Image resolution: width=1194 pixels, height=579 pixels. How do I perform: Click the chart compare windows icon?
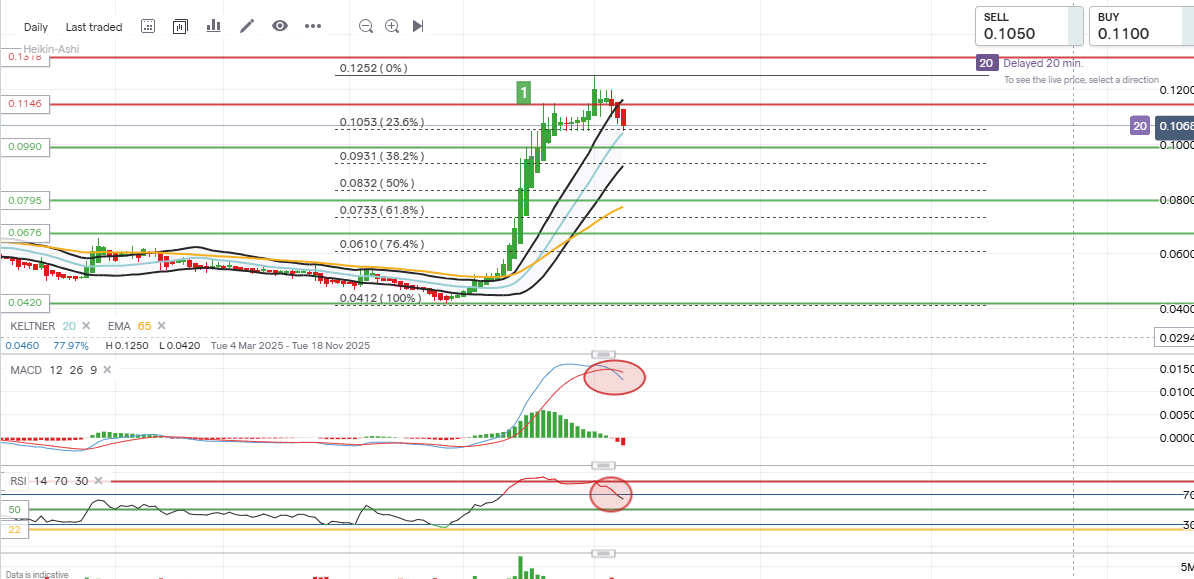(x=180, y=26)
